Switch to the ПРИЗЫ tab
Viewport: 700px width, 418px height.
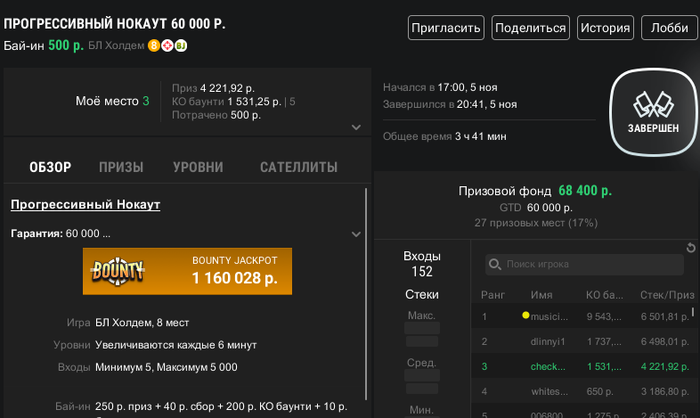121,167
